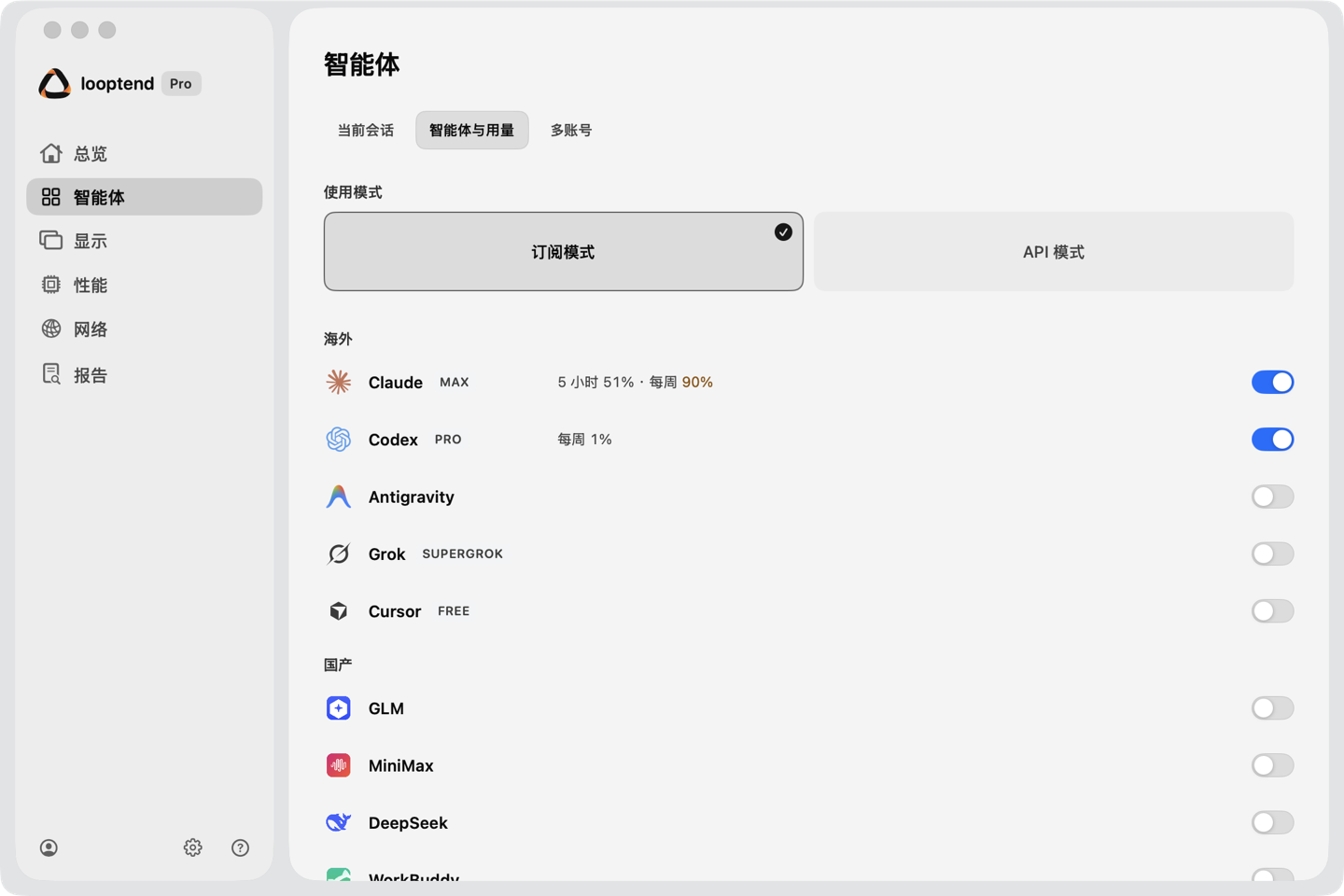The height and width of the screenshot is (896, 1344).
Task: Click the GLM logo icon
Action: pyautogui.click(x=339, y=708)
